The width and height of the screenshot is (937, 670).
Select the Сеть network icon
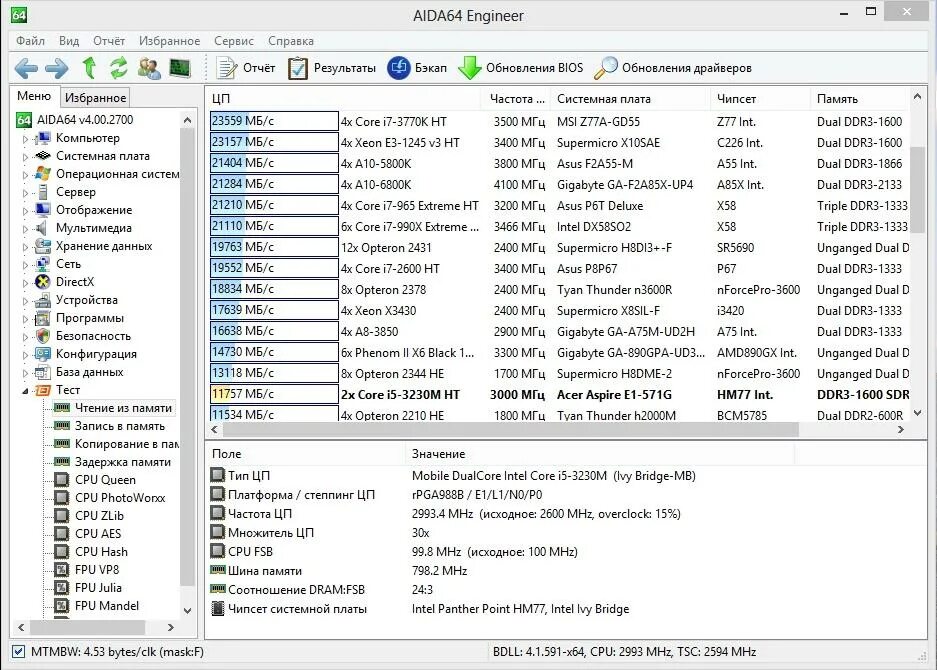click(x=42, y=264)
